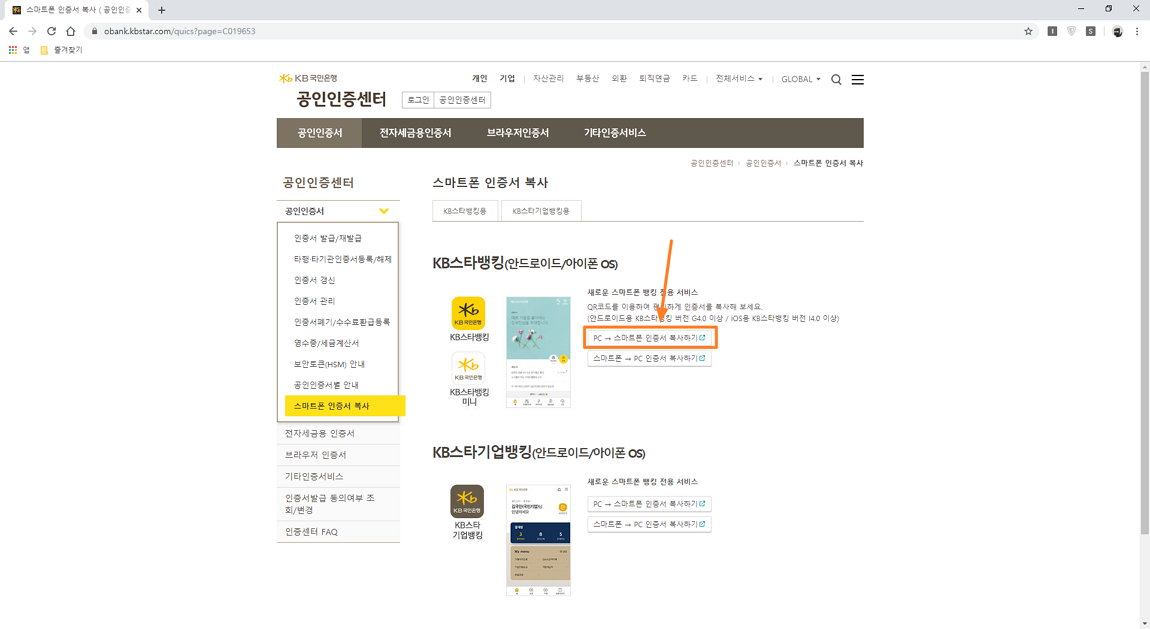Click the site search magnifier icon
Screen dimensions: 1150x629
point(836,80)
